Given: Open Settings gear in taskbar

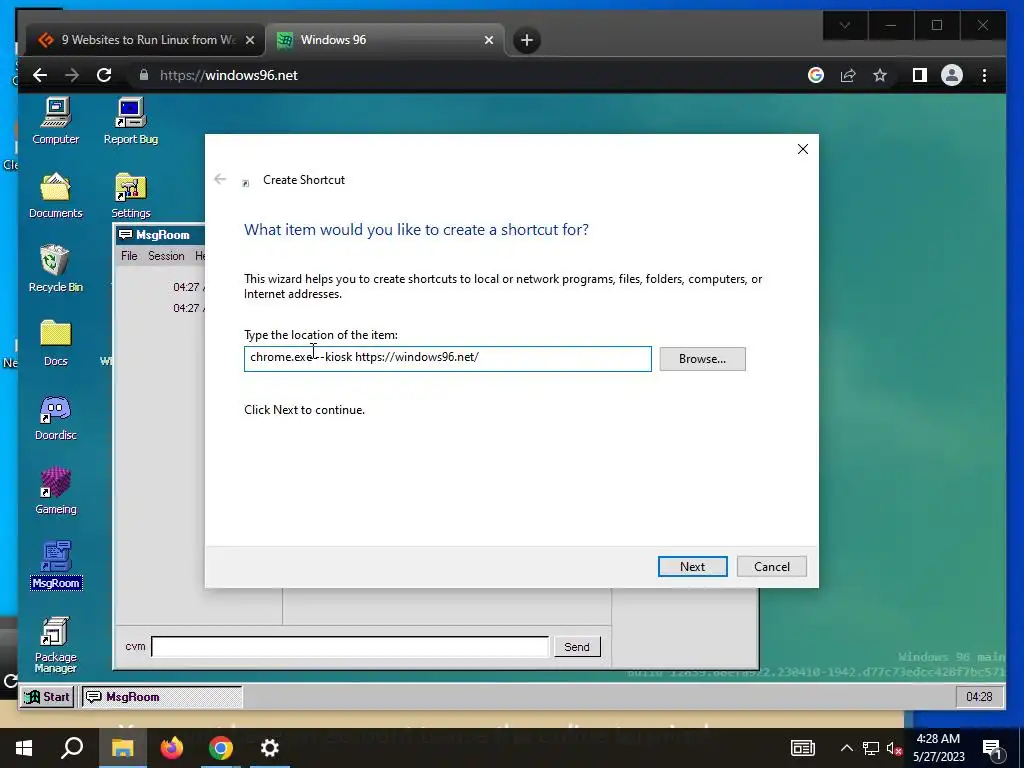Looking at the screenshot, I should tap(270, 748).
